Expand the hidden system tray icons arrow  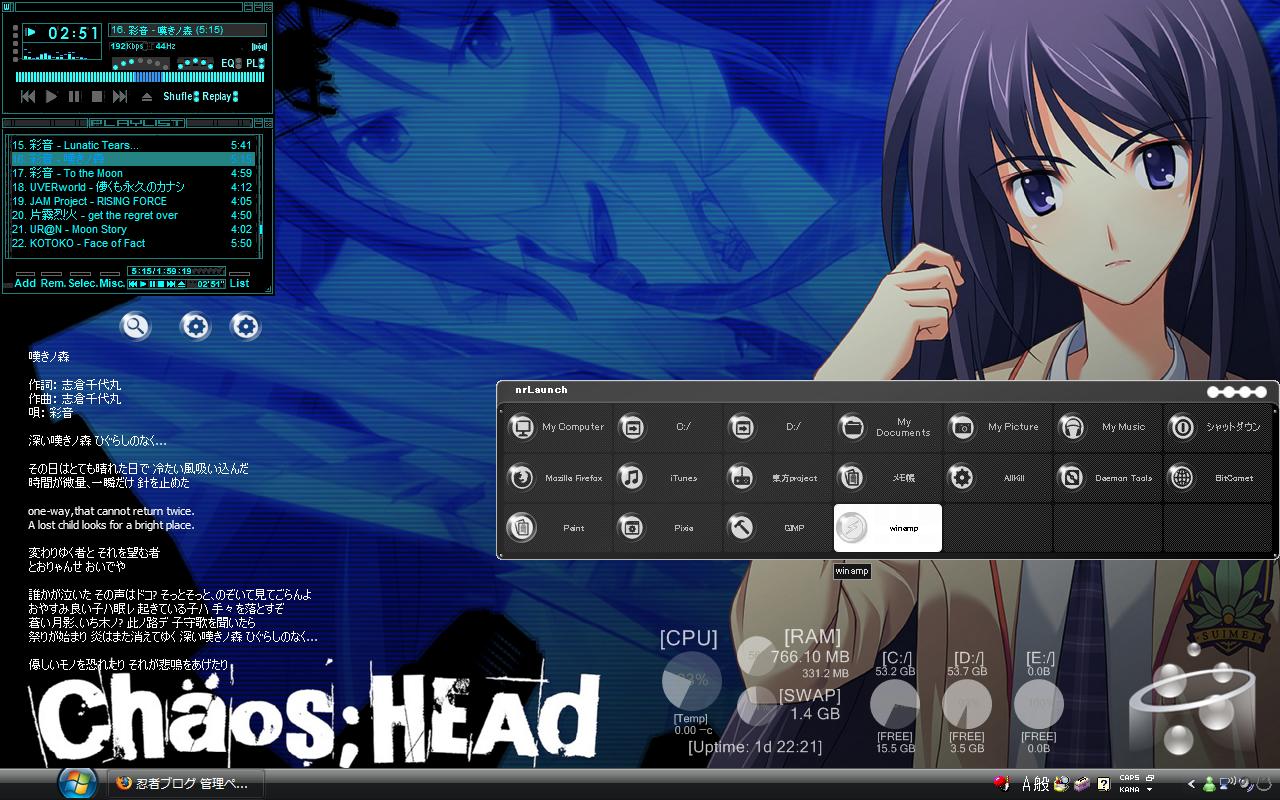tap(1192, 785)
